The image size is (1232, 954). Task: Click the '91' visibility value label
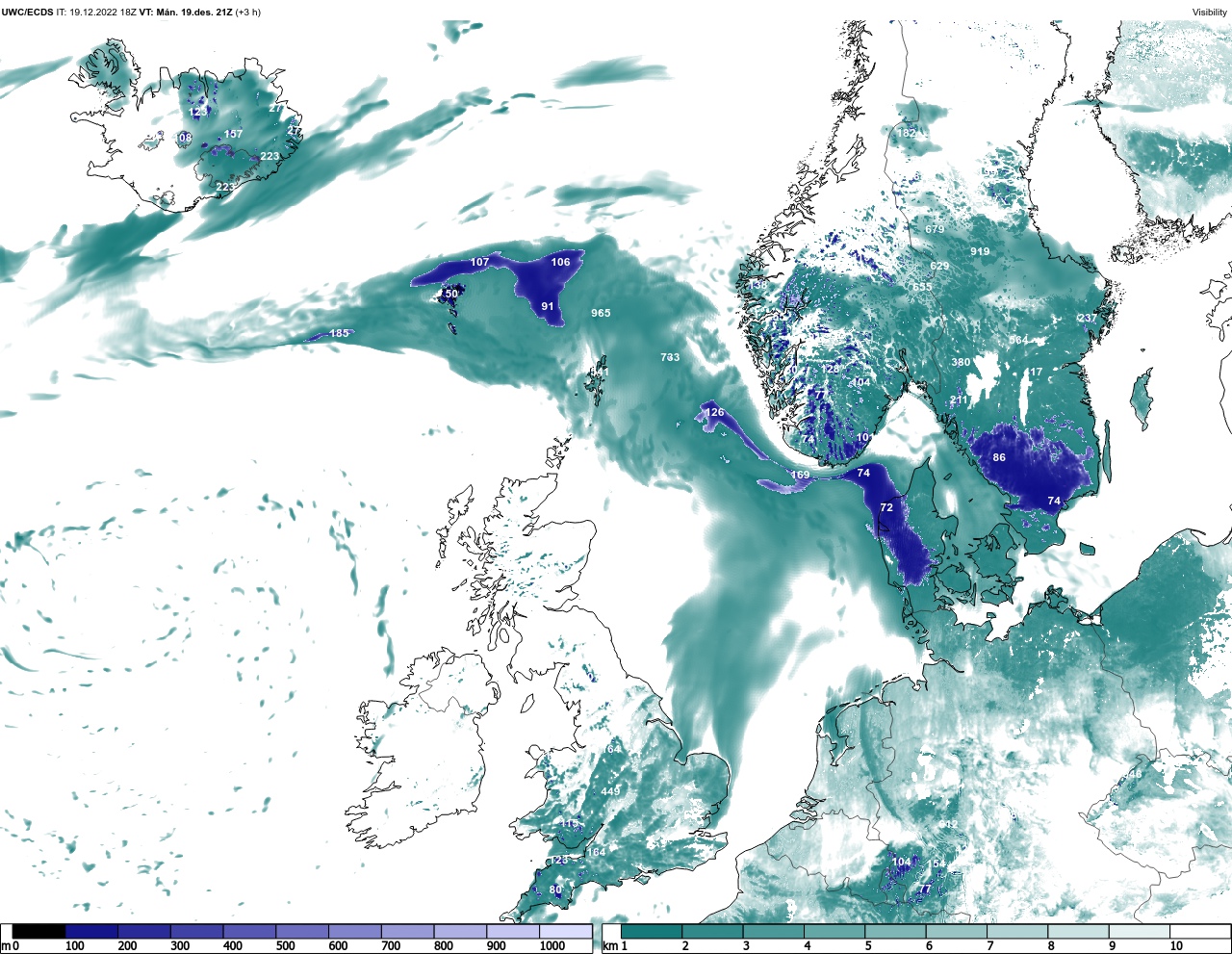pyautogui.click(x=548, y=306)
